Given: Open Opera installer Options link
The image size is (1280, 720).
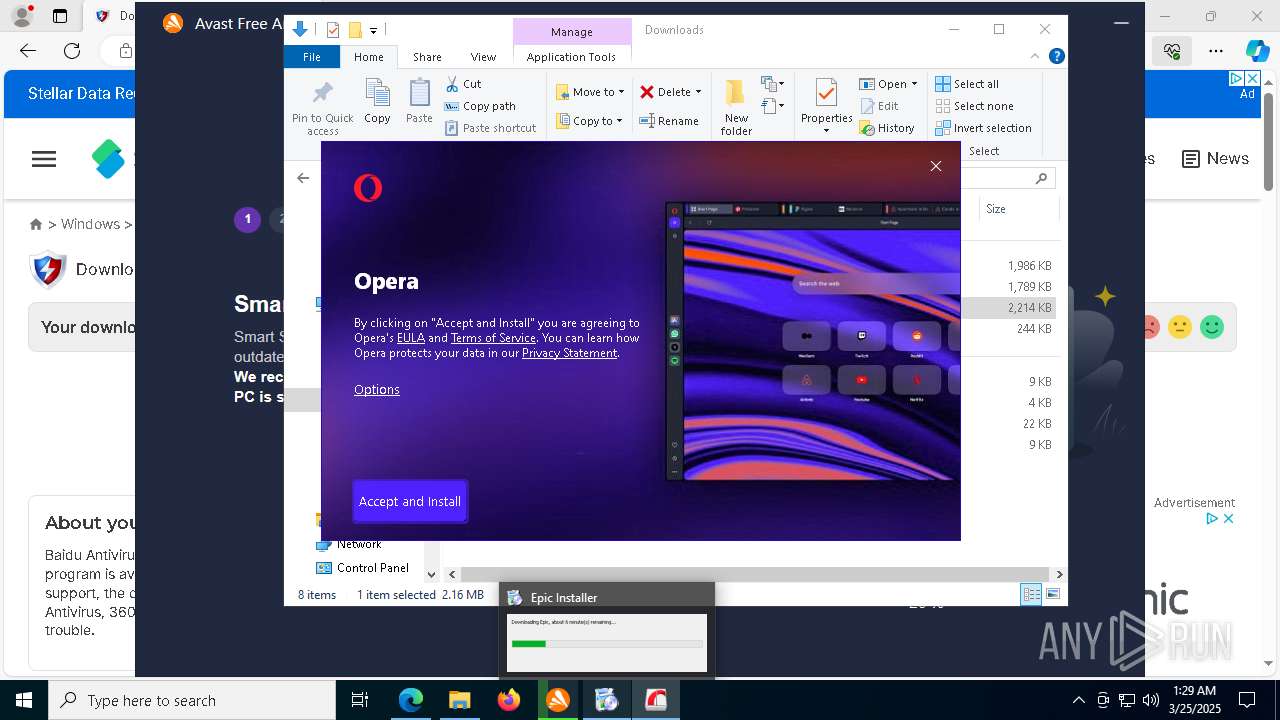Looking at the screenshot, I should click(377, 389).
